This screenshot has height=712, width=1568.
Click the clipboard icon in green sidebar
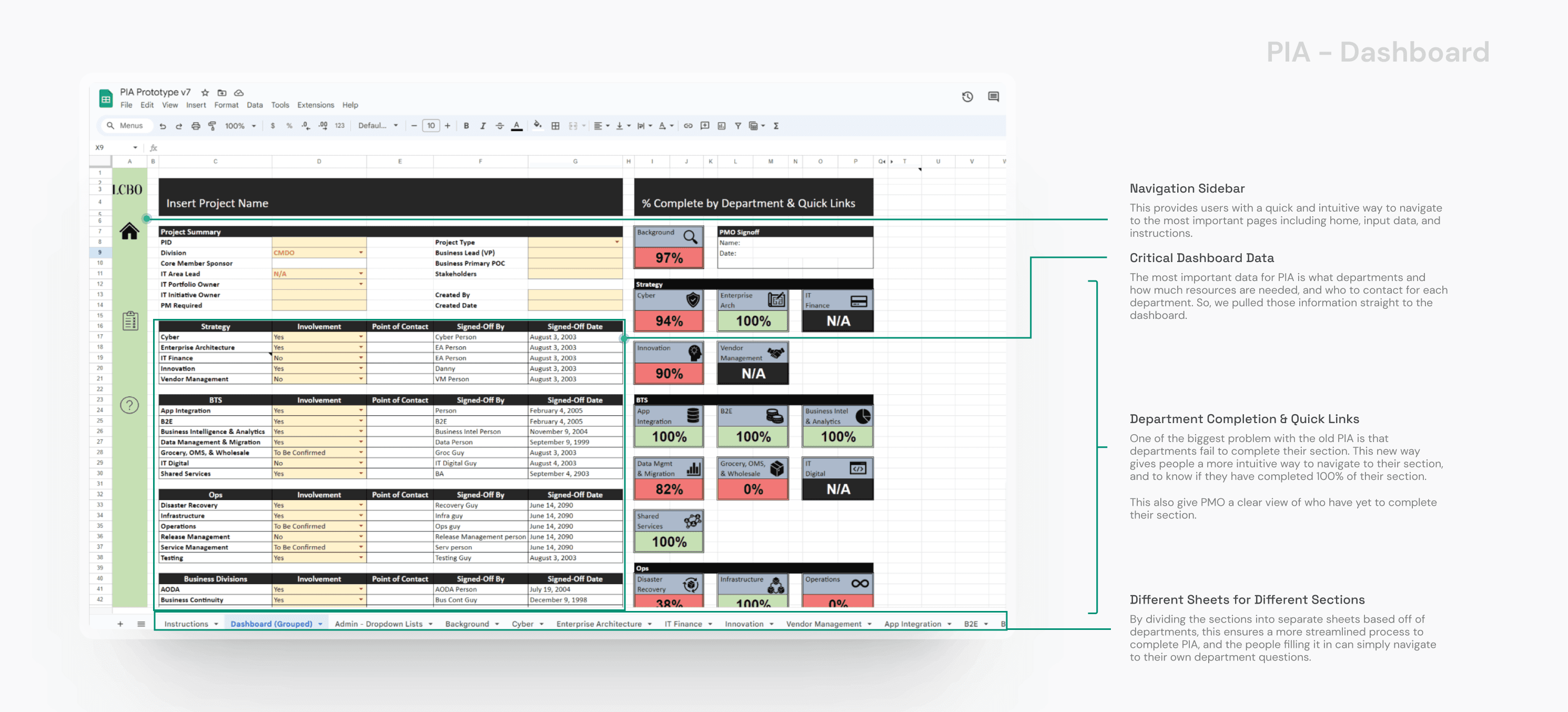pos(129,320)
